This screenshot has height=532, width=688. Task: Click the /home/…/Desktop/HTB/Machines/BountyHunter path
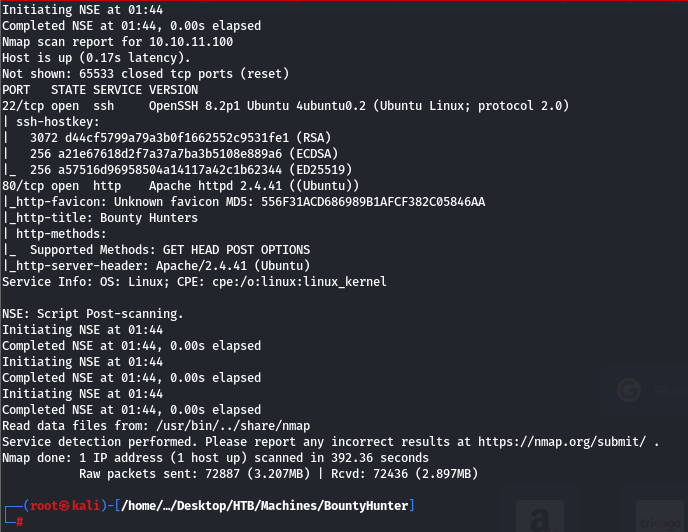(265, 506)
